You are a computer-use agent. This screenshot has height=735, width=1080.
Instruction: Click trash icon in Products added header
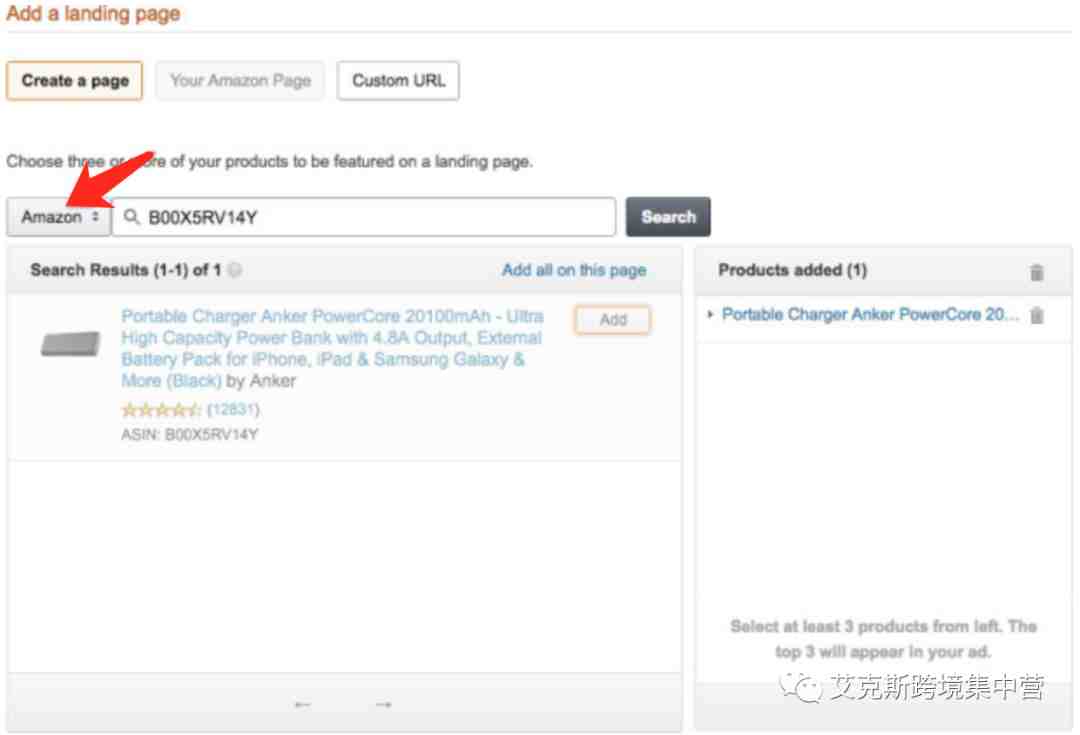tap(1037, 272)
